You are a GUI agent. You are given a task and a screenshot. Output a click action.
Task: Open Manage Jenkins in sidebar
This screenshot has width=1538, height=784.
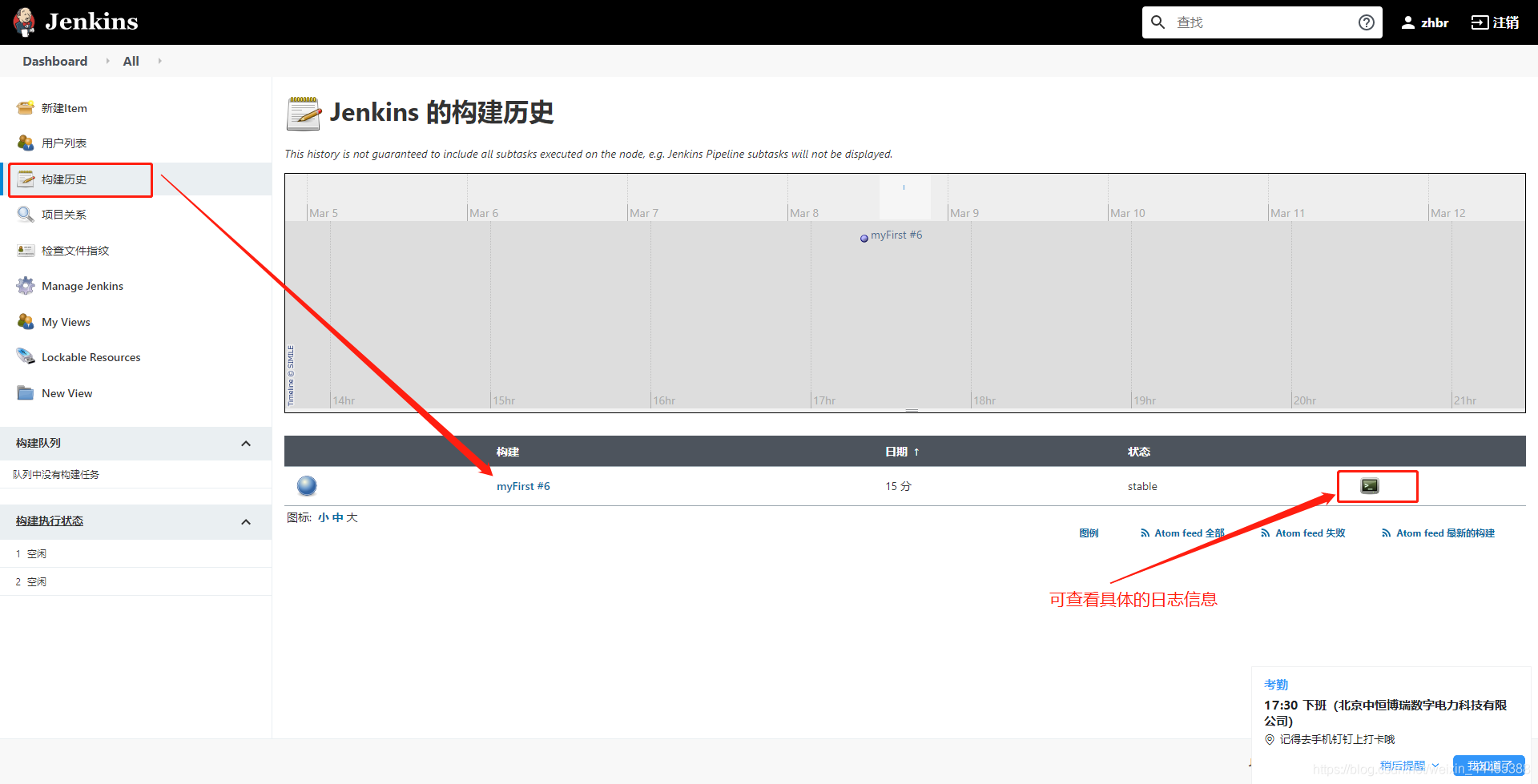[83, 286]
